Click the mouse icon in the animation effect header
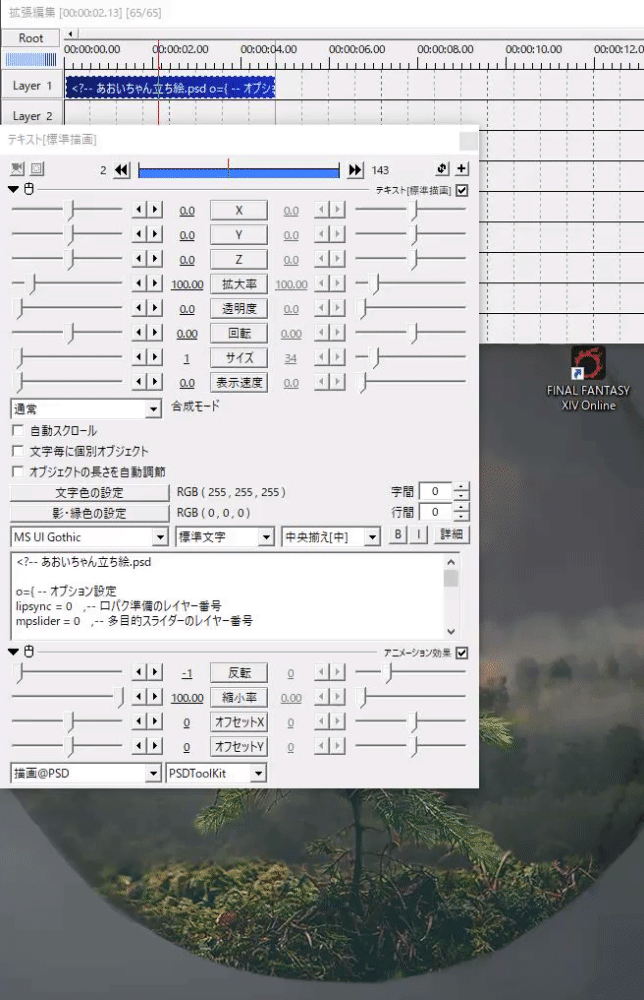Viewport: 644px width, 1000px height. [x=29, y=651]
